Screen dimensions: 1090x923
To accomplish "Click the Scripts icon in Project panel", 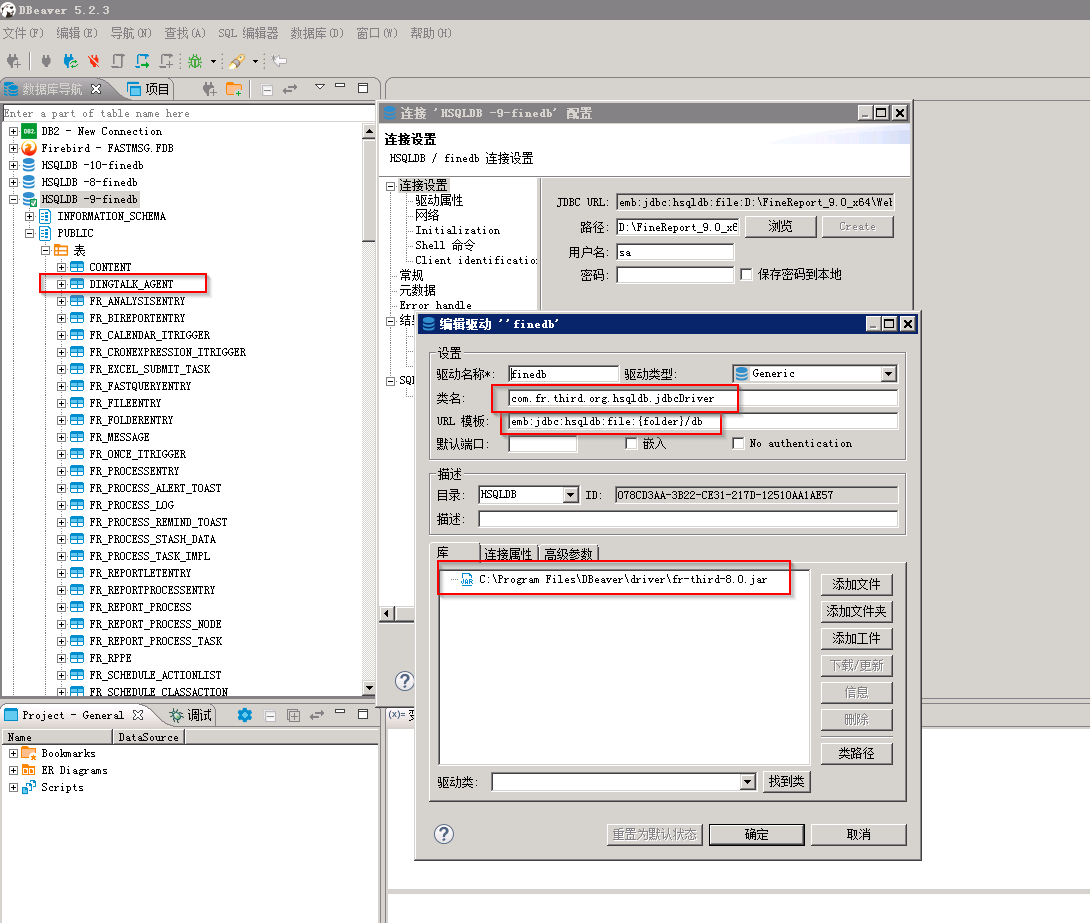I will 29,787.
